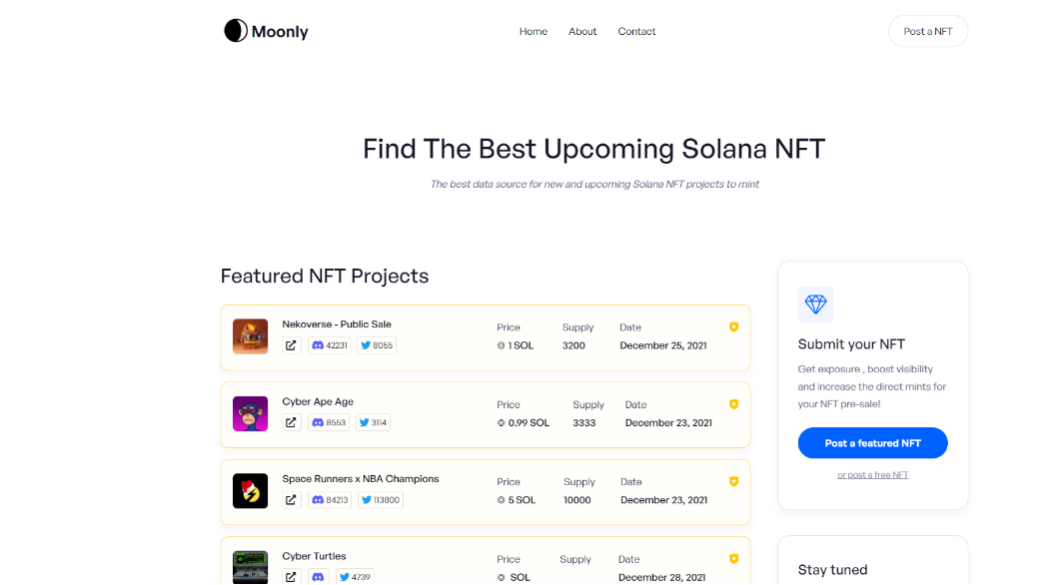Open Space Runners Discord badge
Image resolution: width=1040 pixels, height=585 pixels.
point(330,500)
